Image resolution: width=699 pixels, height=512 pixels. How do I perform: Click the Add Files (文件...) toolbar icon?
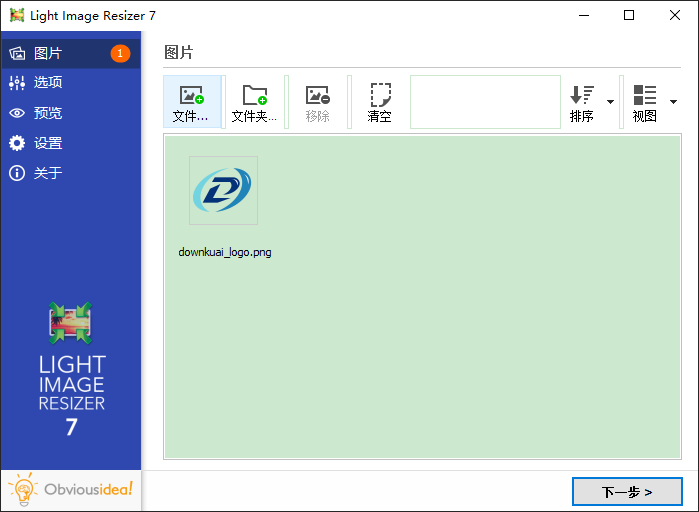[191, 96]
